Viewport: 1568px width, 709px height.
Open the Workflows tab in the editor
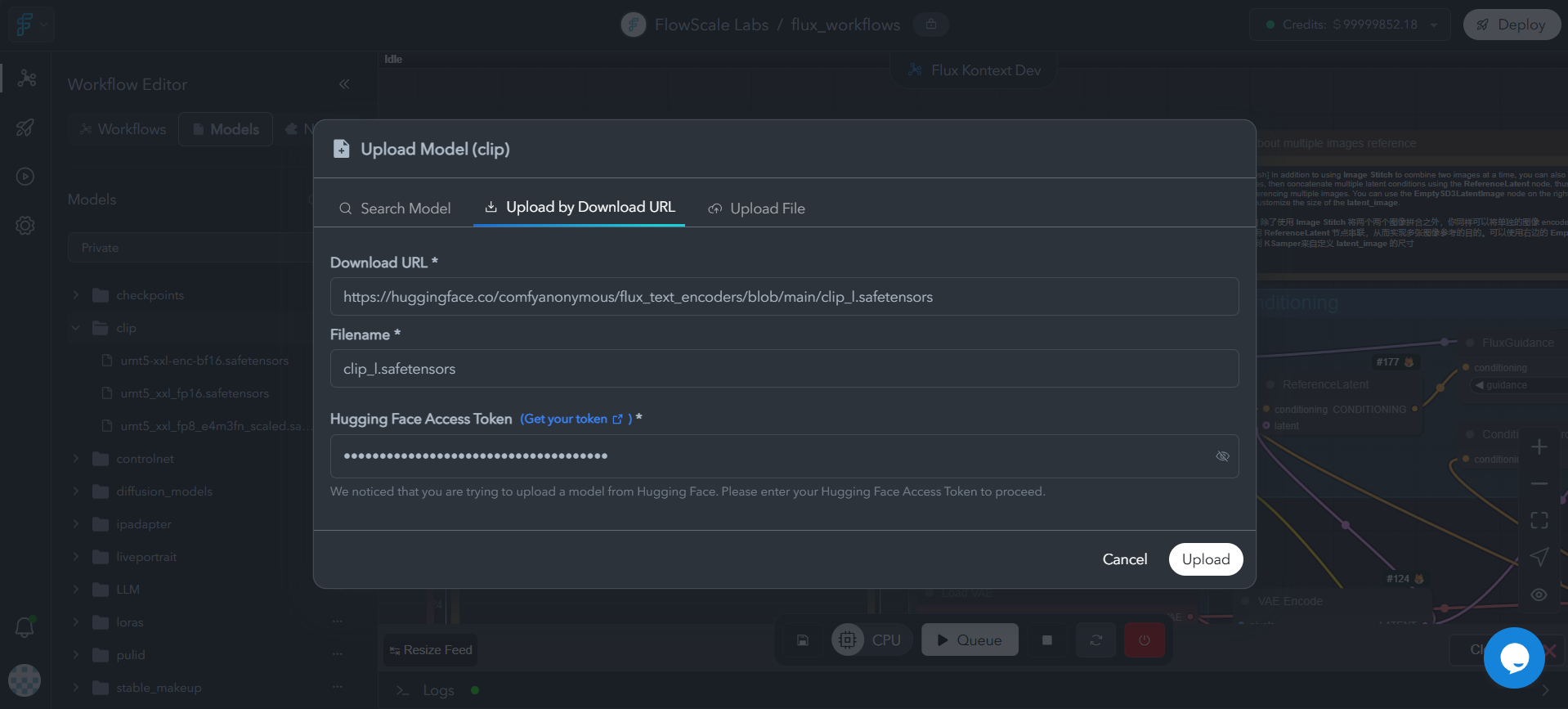[123, 129]
